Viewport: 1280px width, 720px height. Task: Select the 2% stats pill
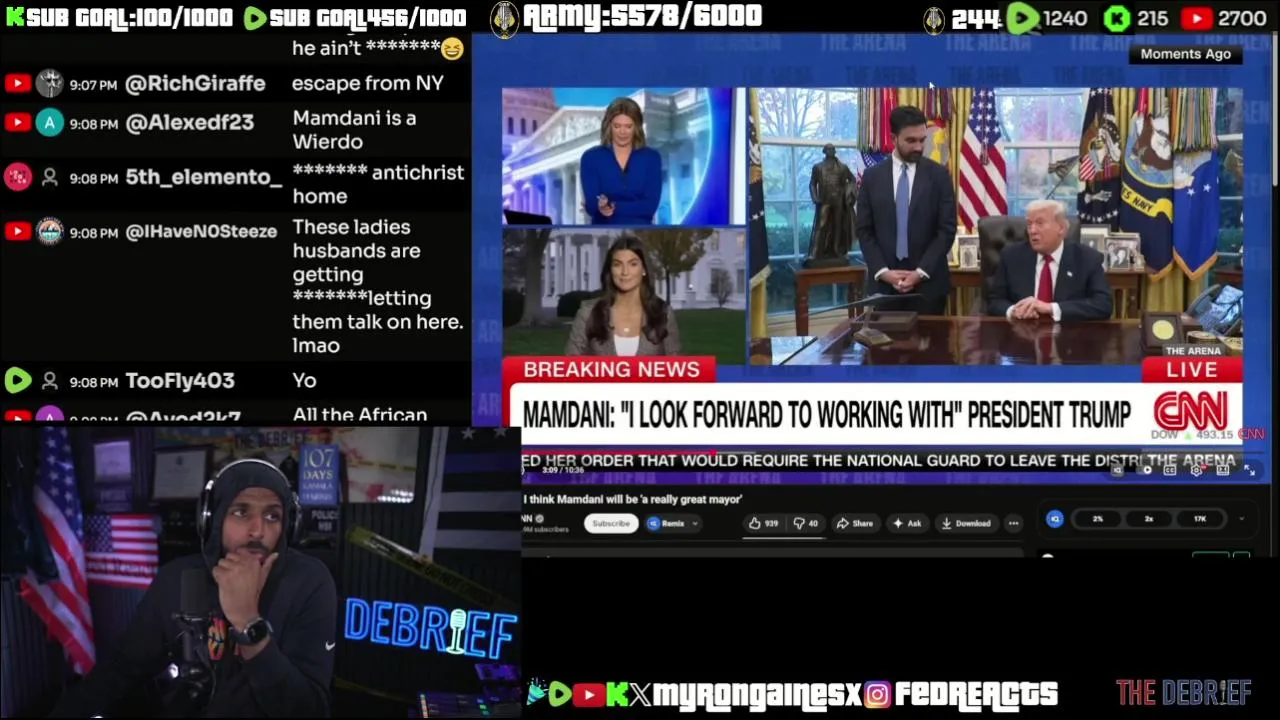(x=1098, y=518)
